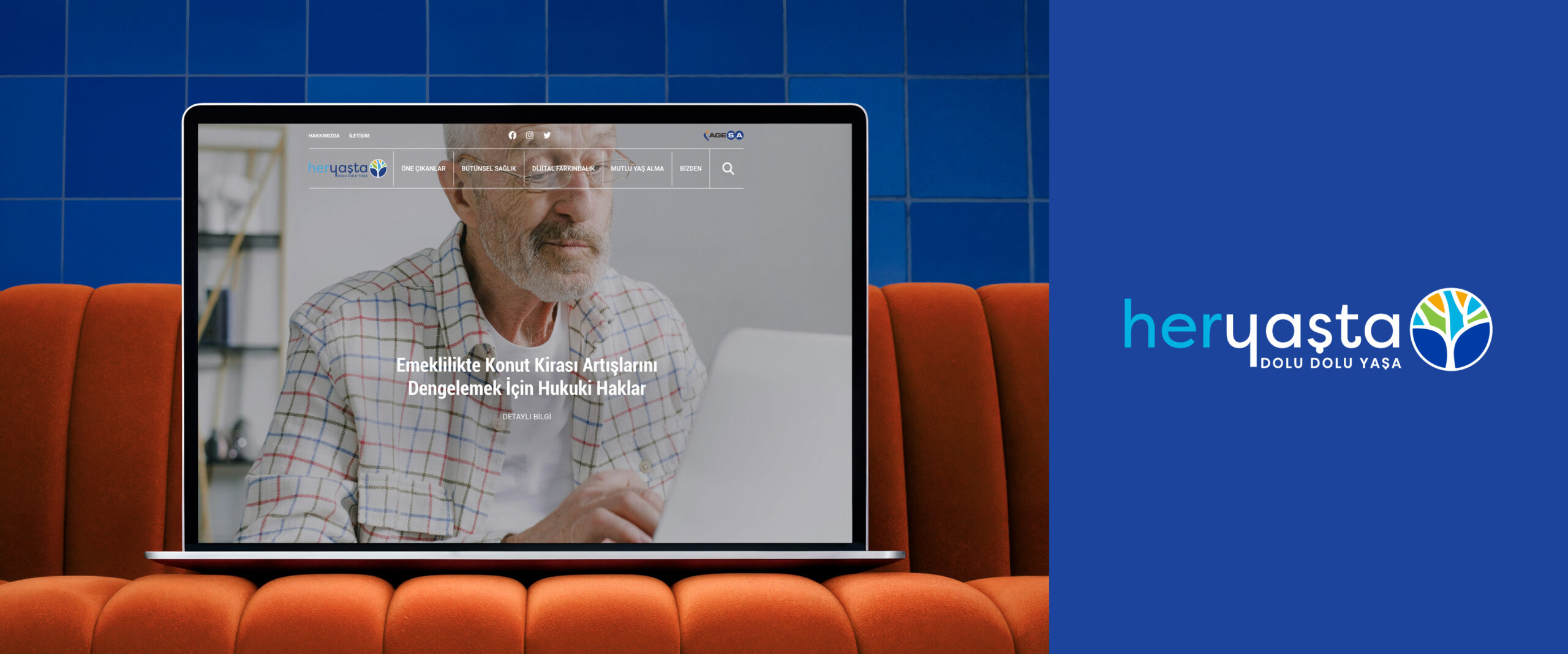Open the HAKKIMIZDA link
Image resolution: width=1568 pixels, height=654 pixels.
[x=323, y=136]
